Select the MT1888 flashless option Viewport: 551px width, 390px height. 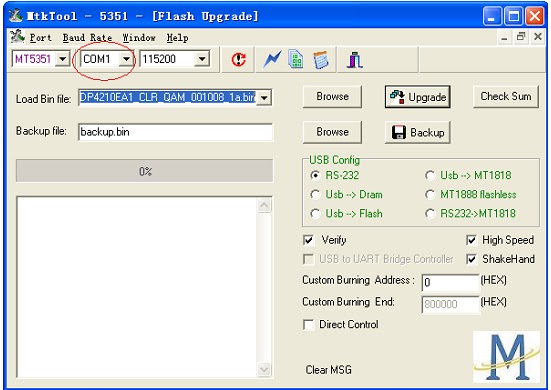point(430,194)
